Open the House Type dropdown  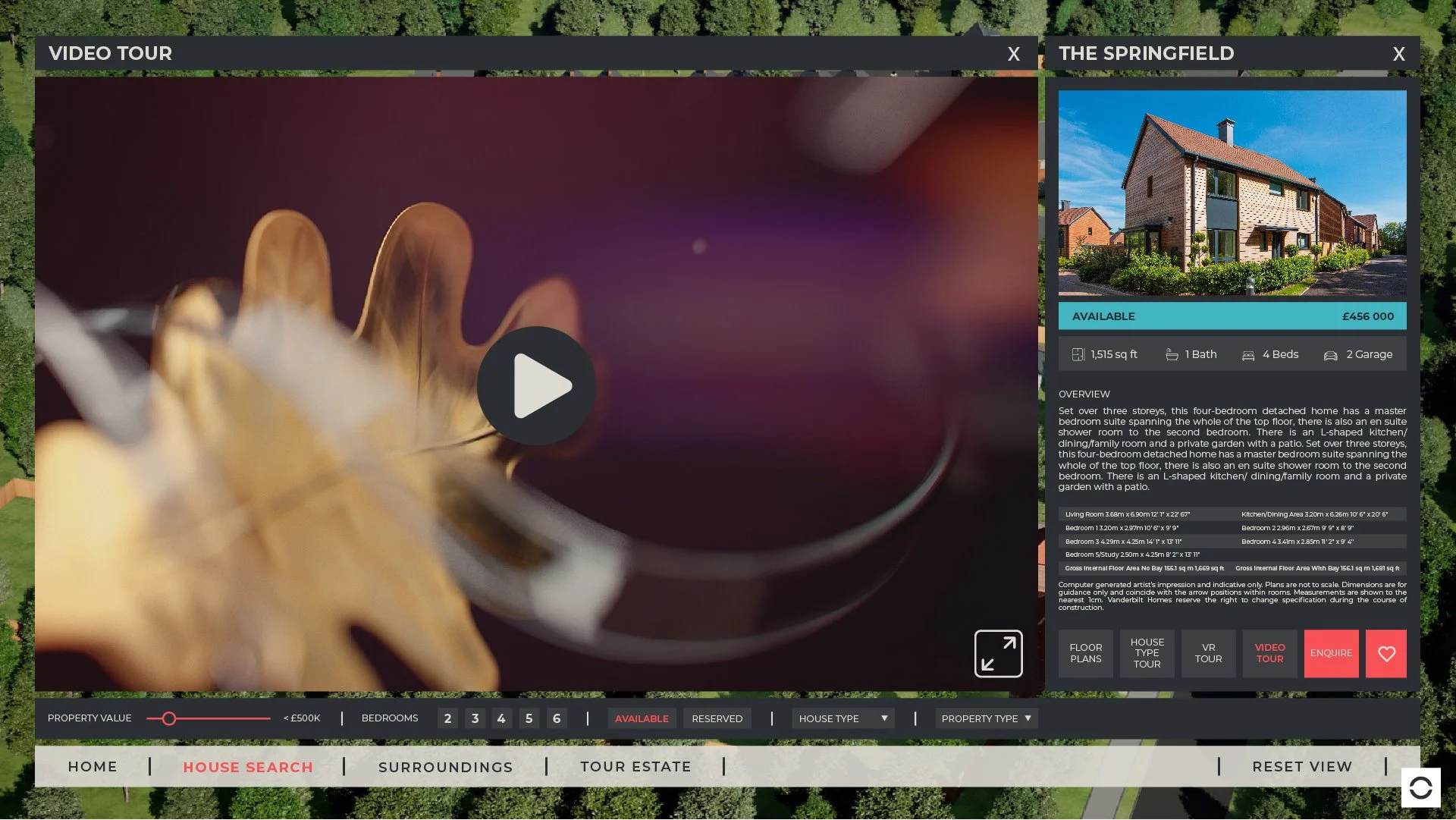click(843, 718)
